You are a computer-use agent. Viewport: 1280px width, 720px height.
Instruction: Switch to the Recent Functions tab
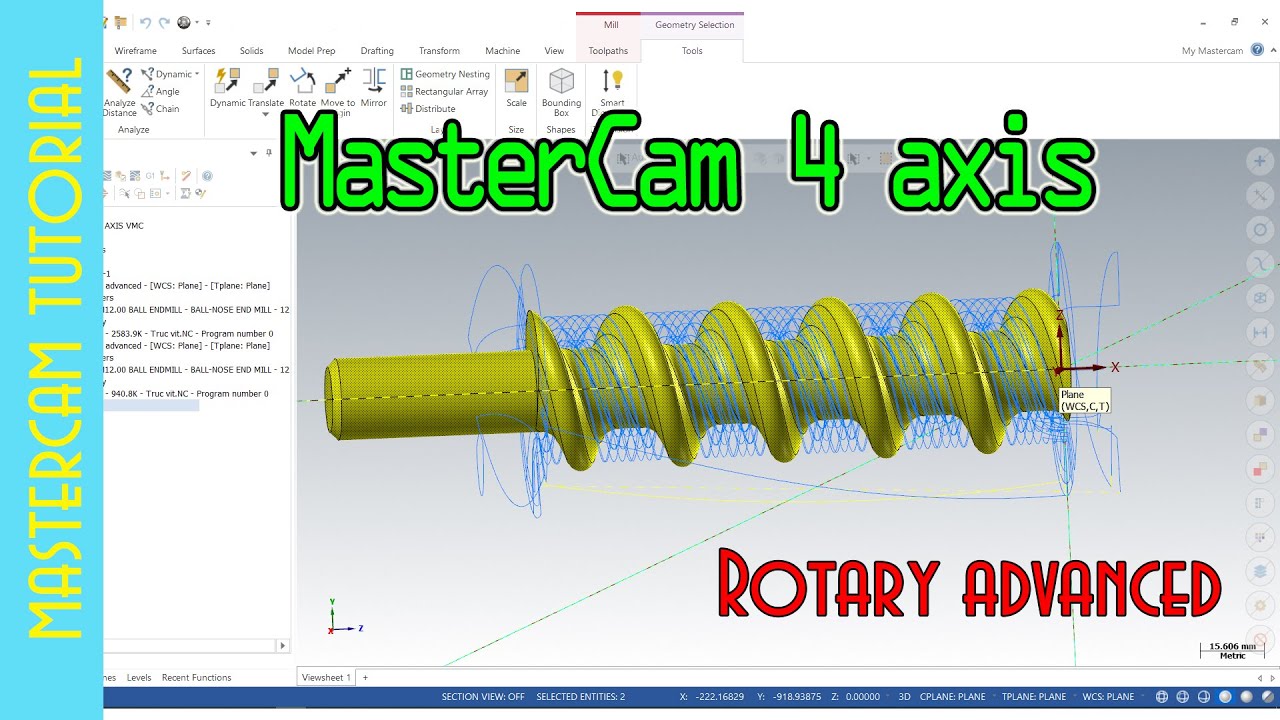[196, 678]
